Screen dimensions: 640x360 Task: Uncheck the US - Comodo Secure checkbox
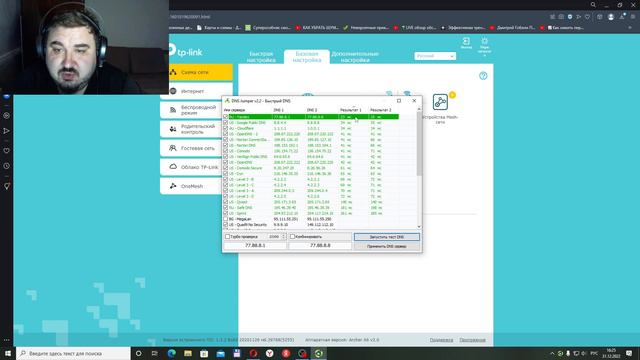click(x=226, y=168)
